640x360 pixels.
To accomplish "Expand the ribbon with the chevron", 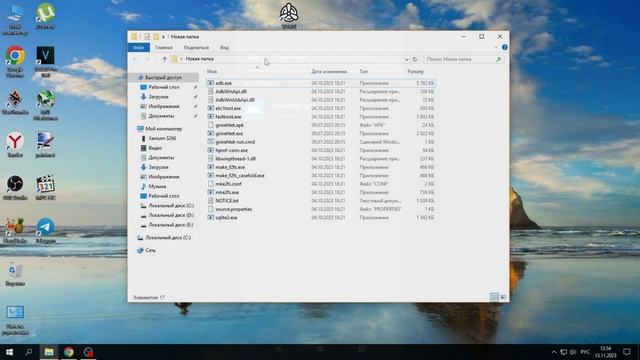I will 496,47.
